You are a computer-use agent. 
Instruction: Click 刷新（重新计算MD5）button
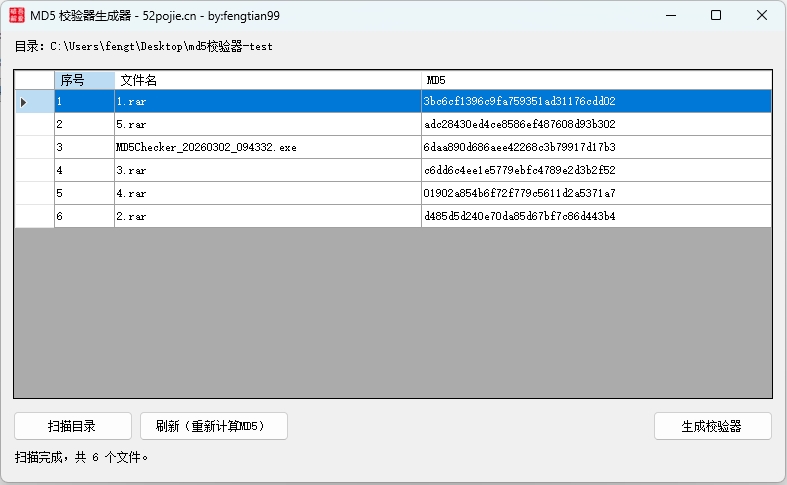214,426
